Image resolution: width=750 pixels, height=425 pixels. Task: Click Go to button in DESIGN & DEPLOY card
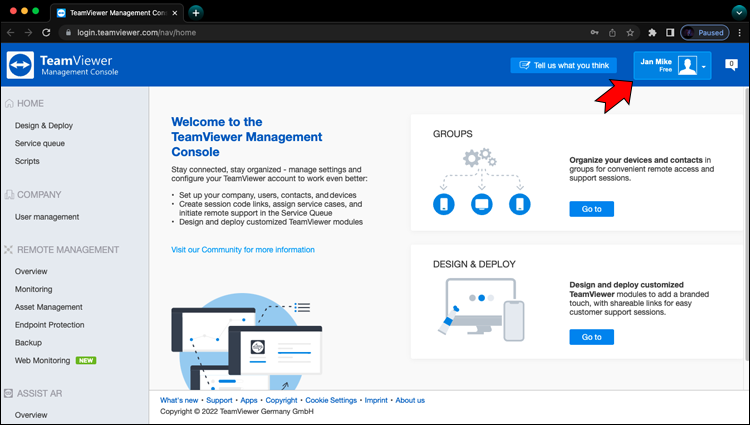(591, 337)
